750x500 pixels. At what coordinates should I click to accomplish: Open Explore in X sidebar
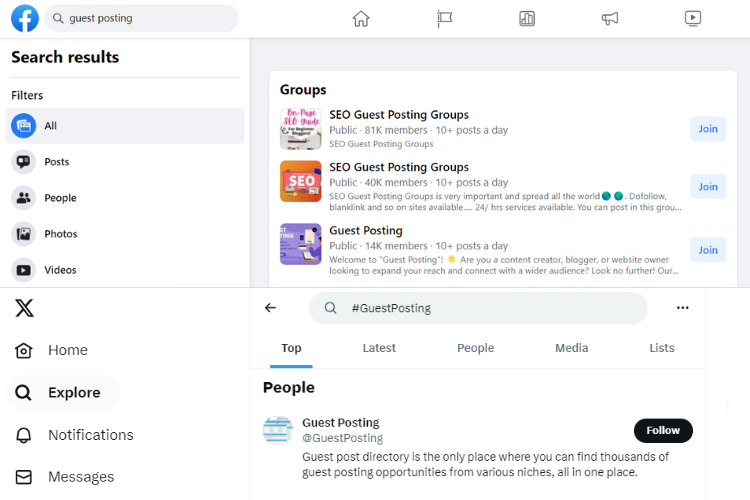point(63,393)
